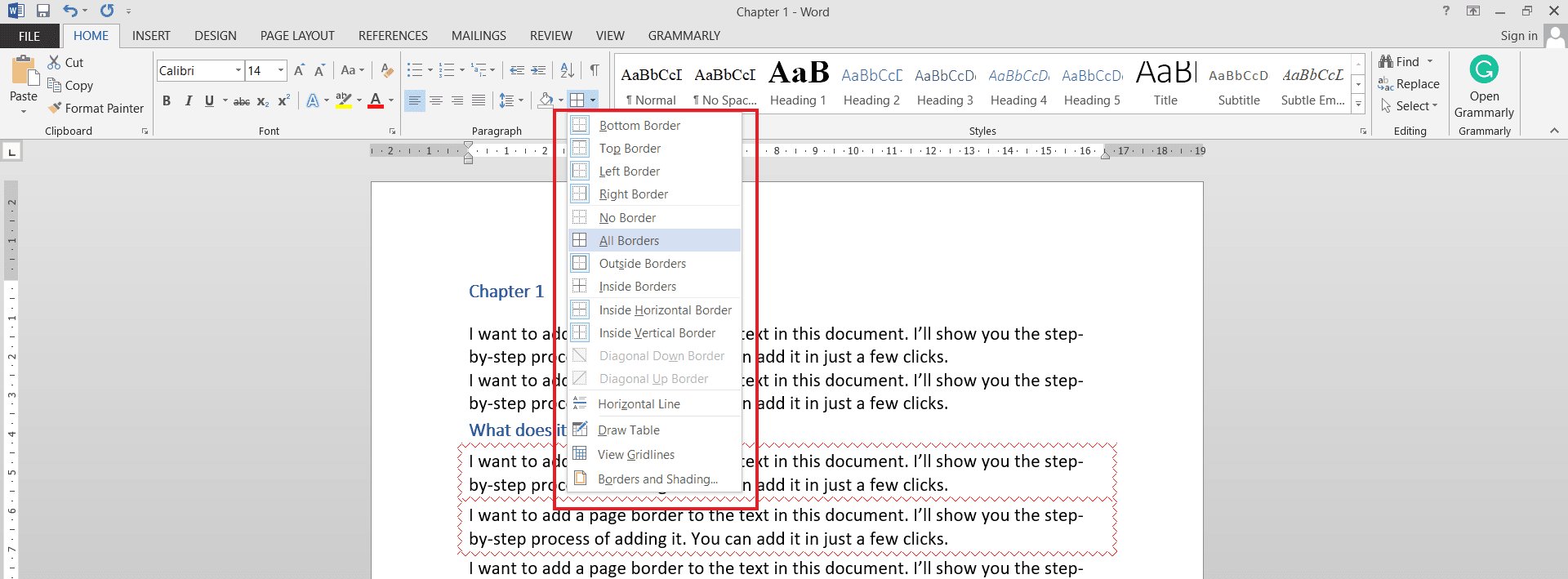The image size is (1568, 579).
Task: Click the Center alignment icon
Action: pyautogui.click(x=436, y=100)
